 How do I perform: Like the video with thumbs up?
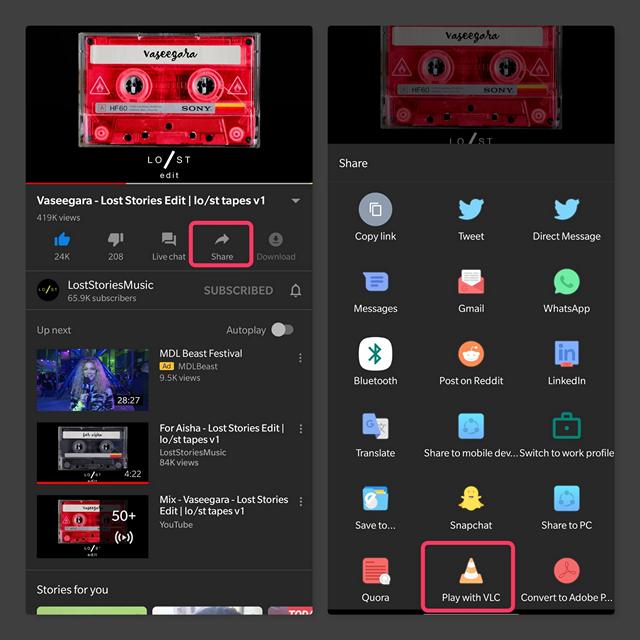[x=62, y=240]
